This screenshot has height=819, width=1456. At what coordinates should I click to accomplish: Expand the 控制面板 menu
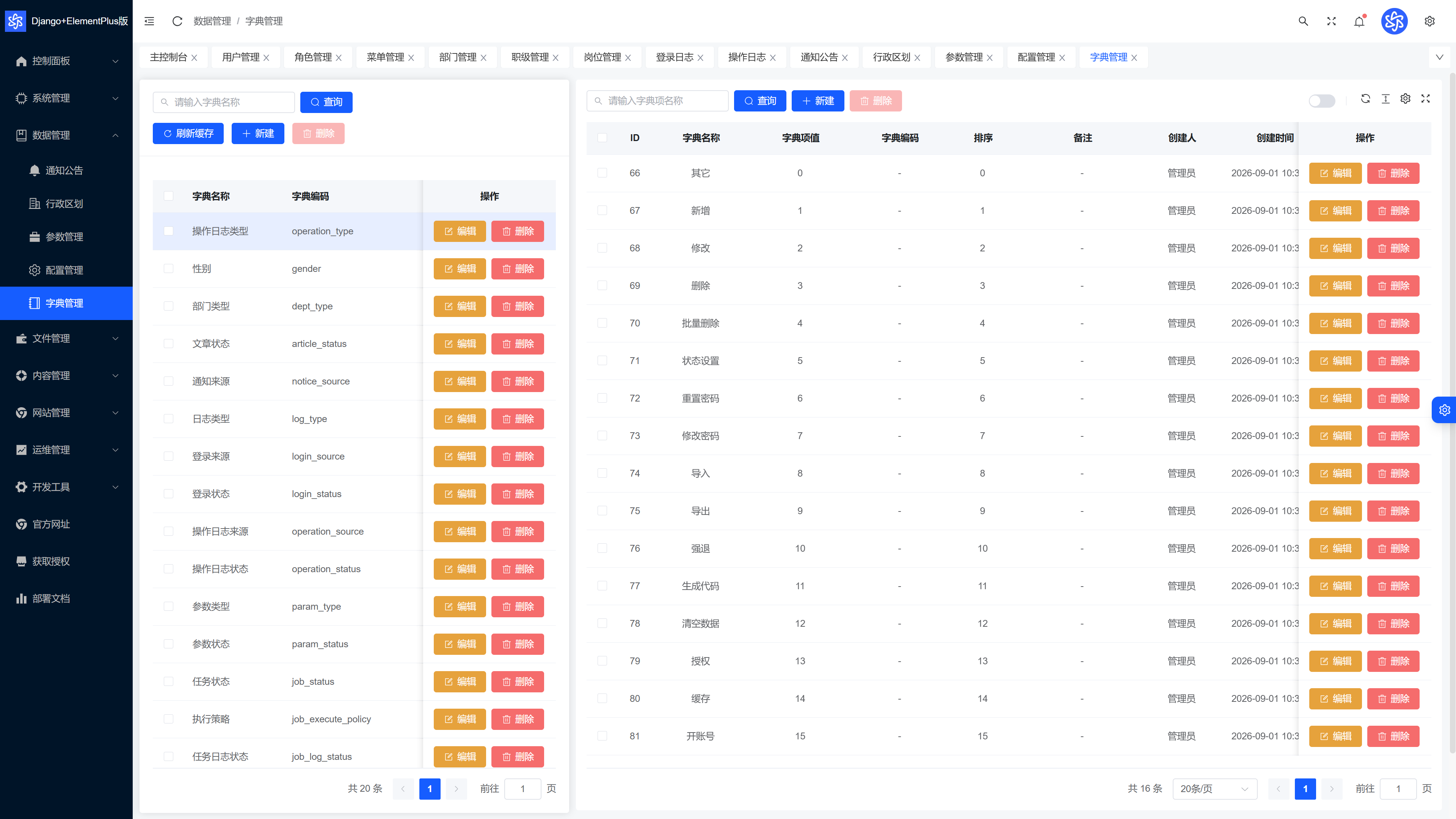pos(66,61)
